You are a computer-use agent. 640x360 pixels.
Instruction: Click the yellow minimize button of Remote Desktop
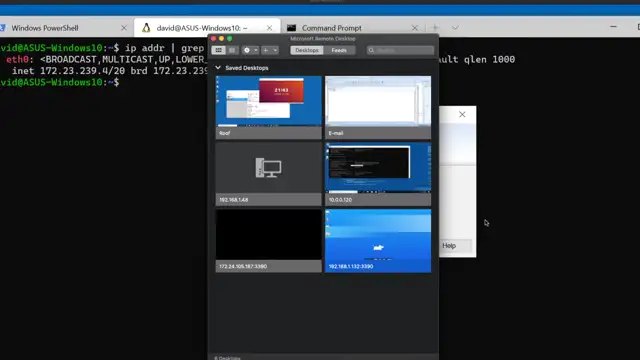tap(222, 38)
